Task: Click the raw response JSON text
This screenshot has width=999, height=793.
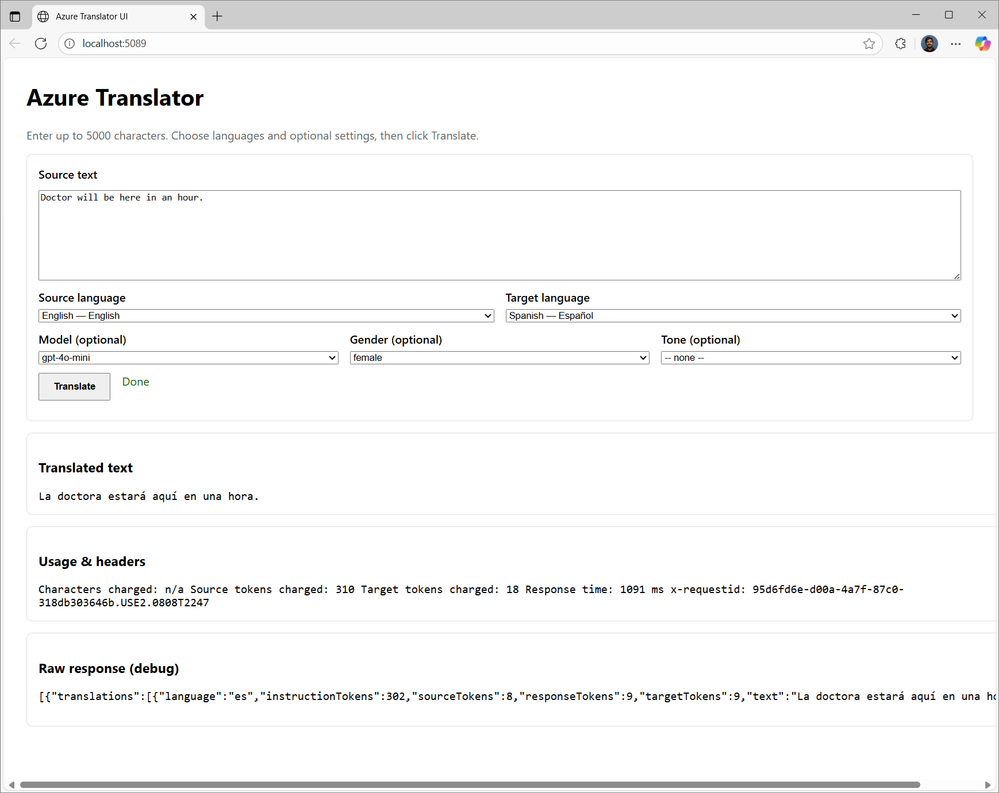Action: pos(517,696)
